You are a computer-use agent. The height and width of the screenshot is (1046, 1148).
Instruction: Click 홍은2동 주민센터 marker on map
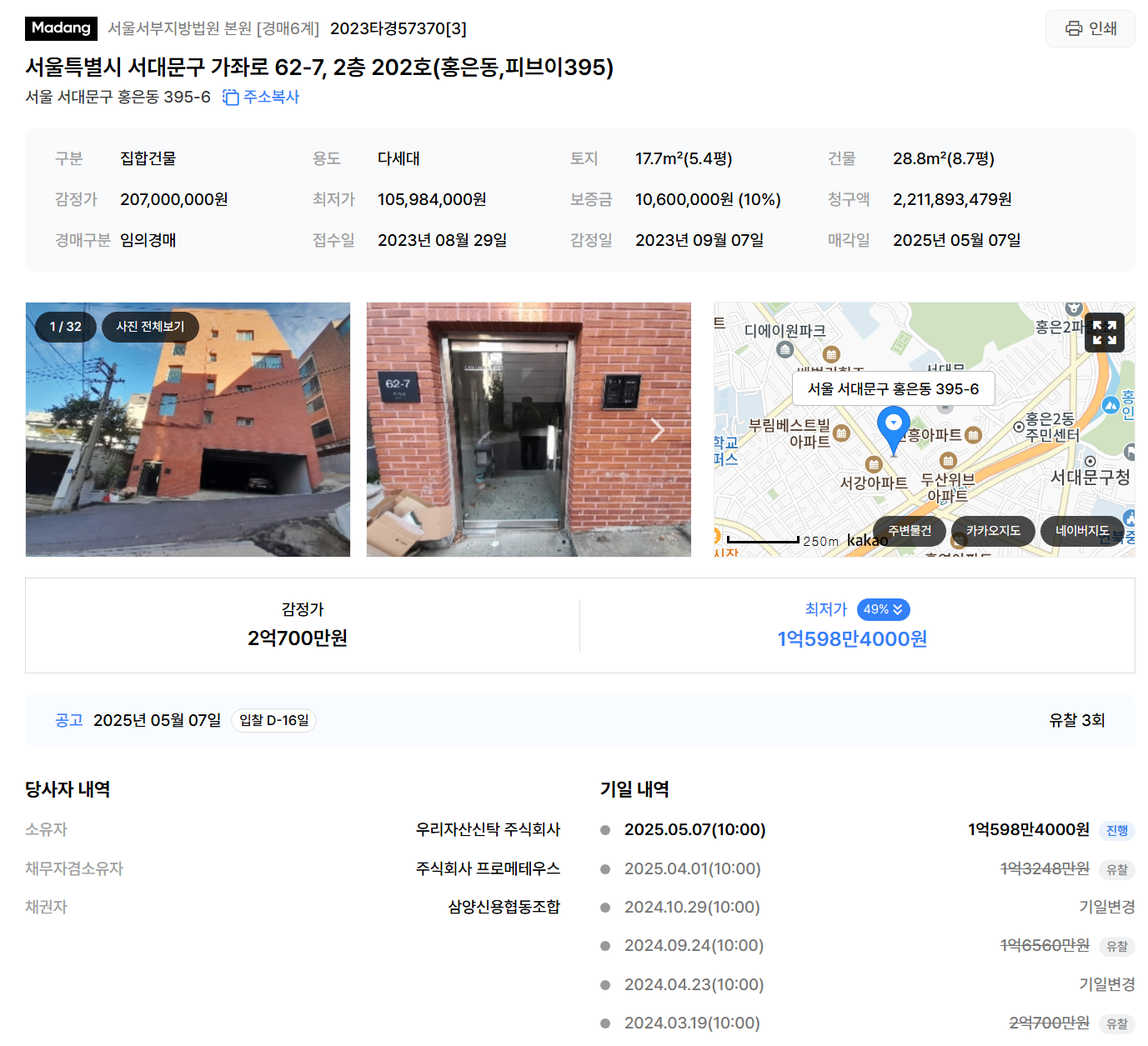[x=1018, y=427]
